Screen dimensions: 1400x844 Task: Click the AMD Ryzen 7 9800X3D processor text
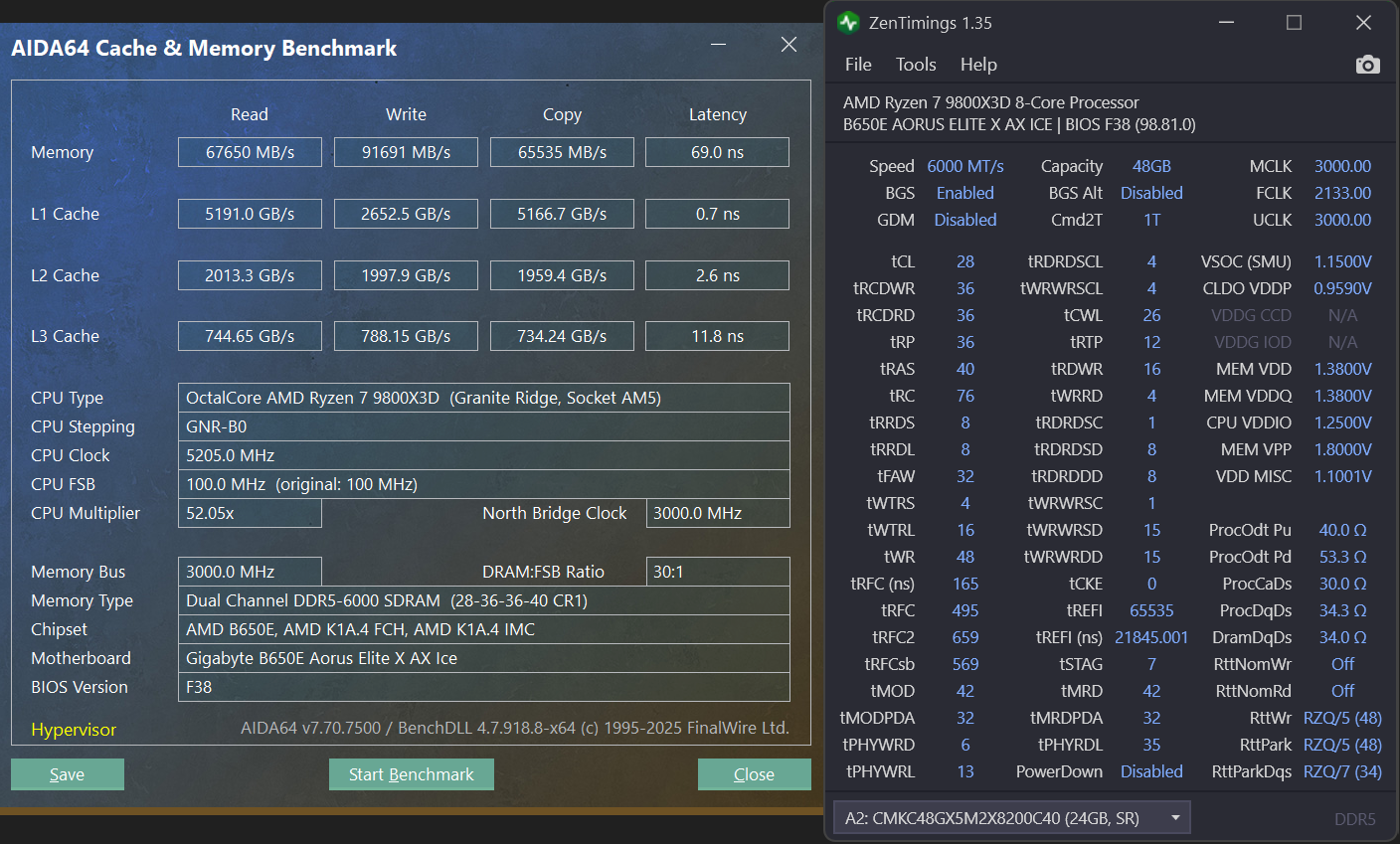(x=991, y=102)
